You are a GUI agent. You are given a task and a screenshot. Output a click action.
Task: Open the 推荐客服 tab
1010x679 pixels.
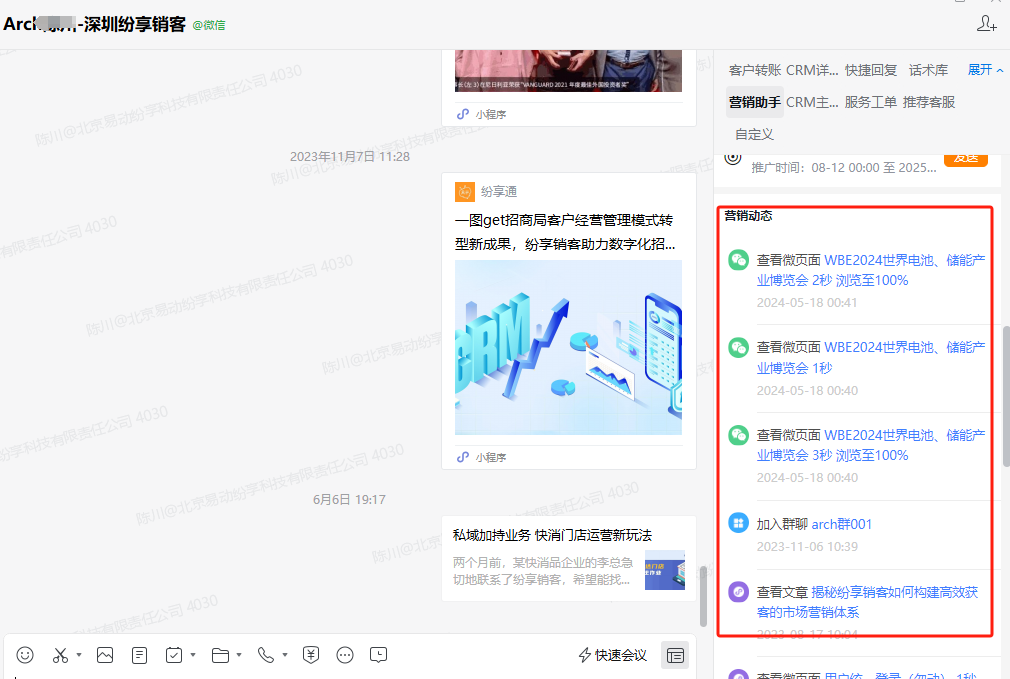coord(929,102)
